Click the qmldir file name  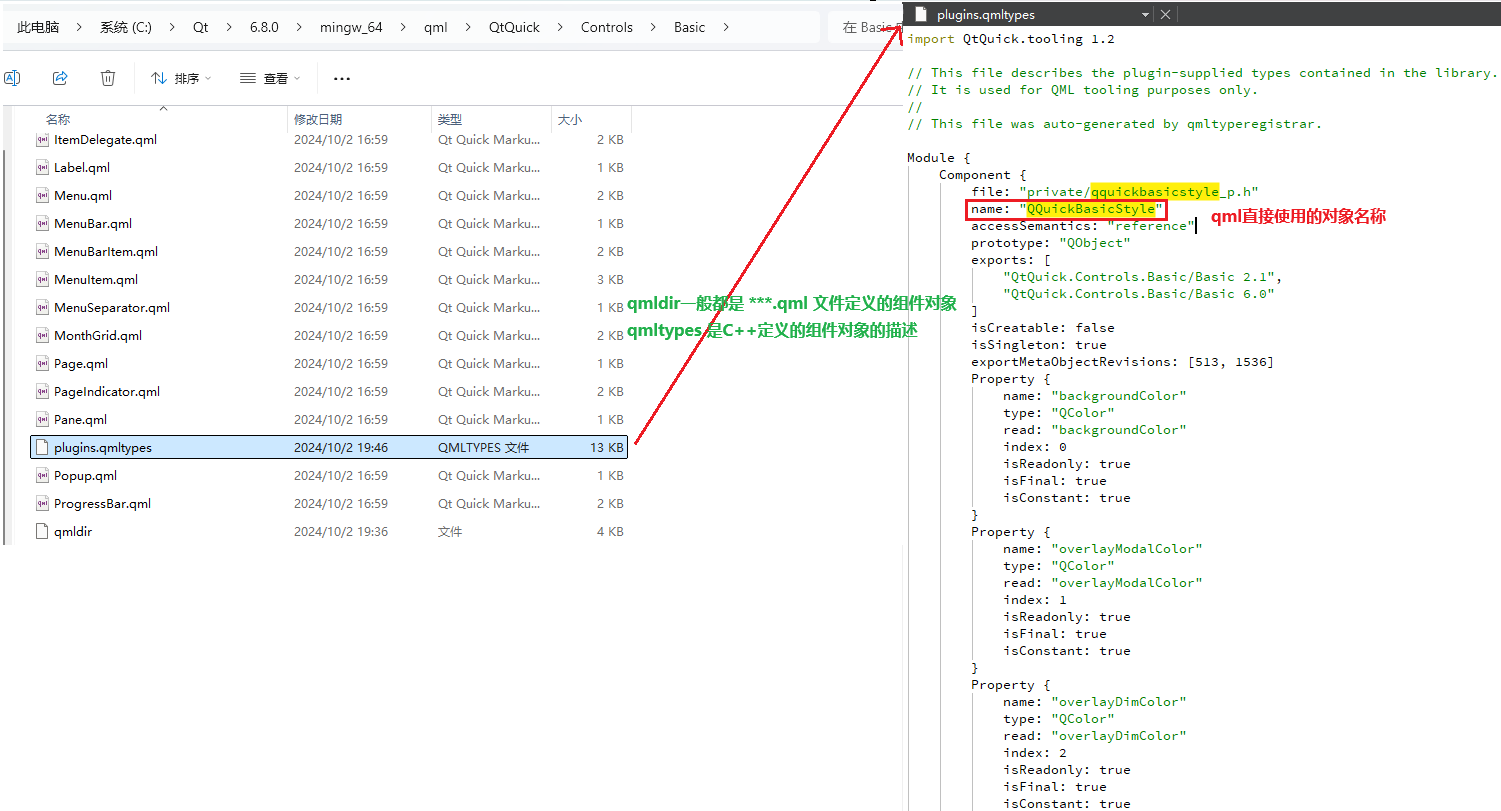(73, 531)
